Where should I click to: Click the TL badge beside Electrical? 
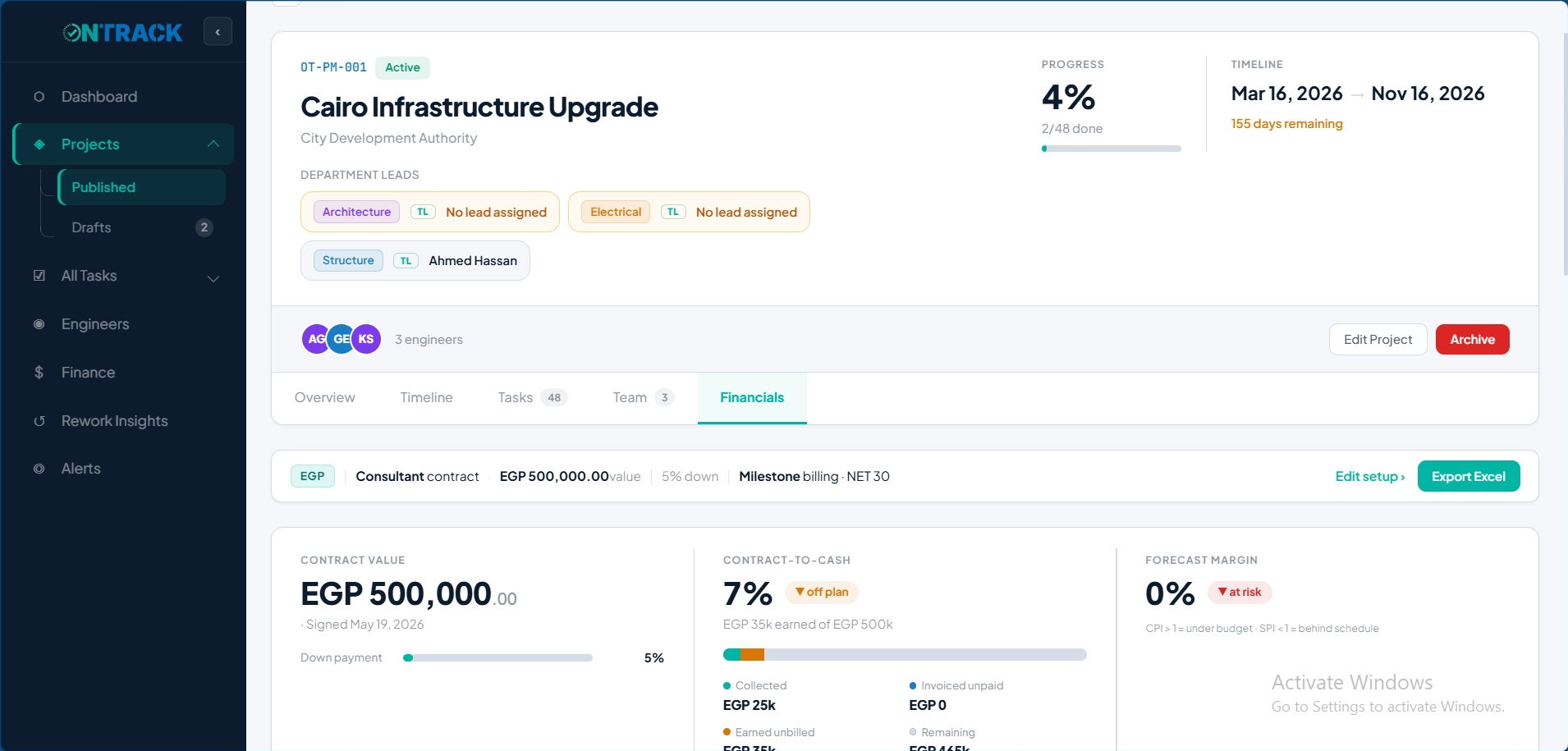[673, 212]
